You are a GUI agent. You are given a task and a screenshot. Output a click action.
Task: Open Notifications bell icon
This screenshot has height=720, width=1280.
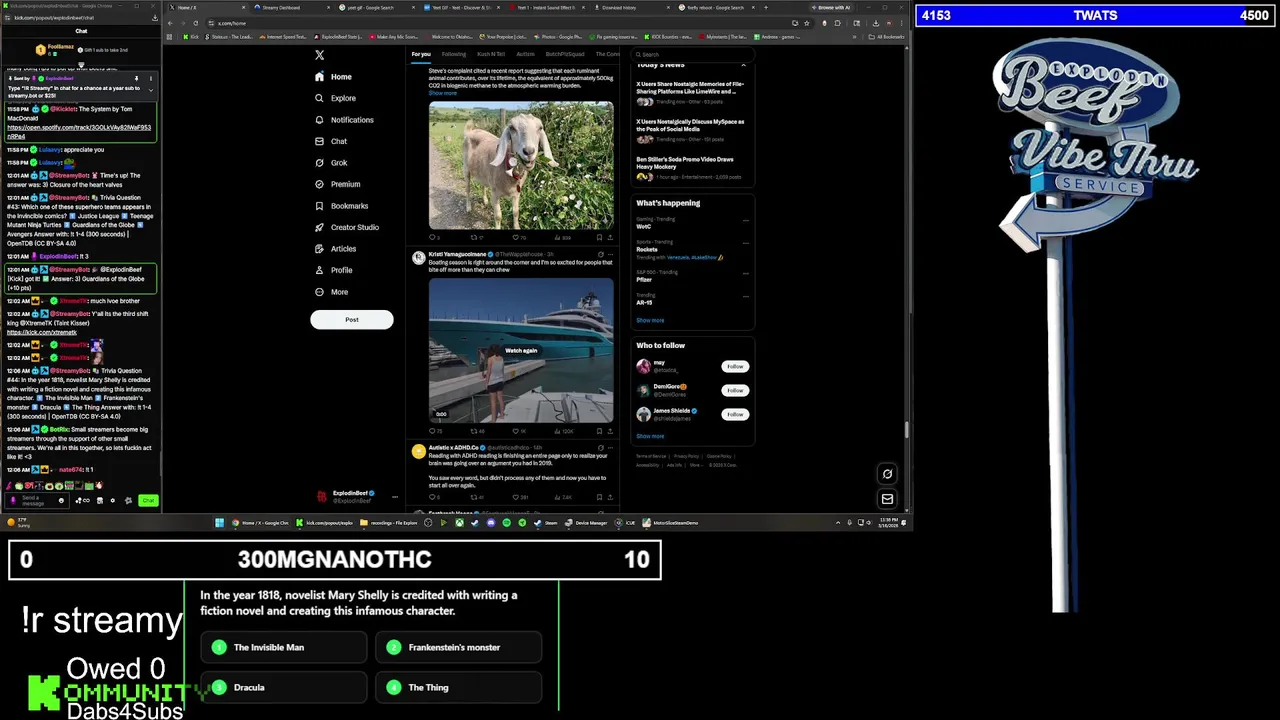319,120
